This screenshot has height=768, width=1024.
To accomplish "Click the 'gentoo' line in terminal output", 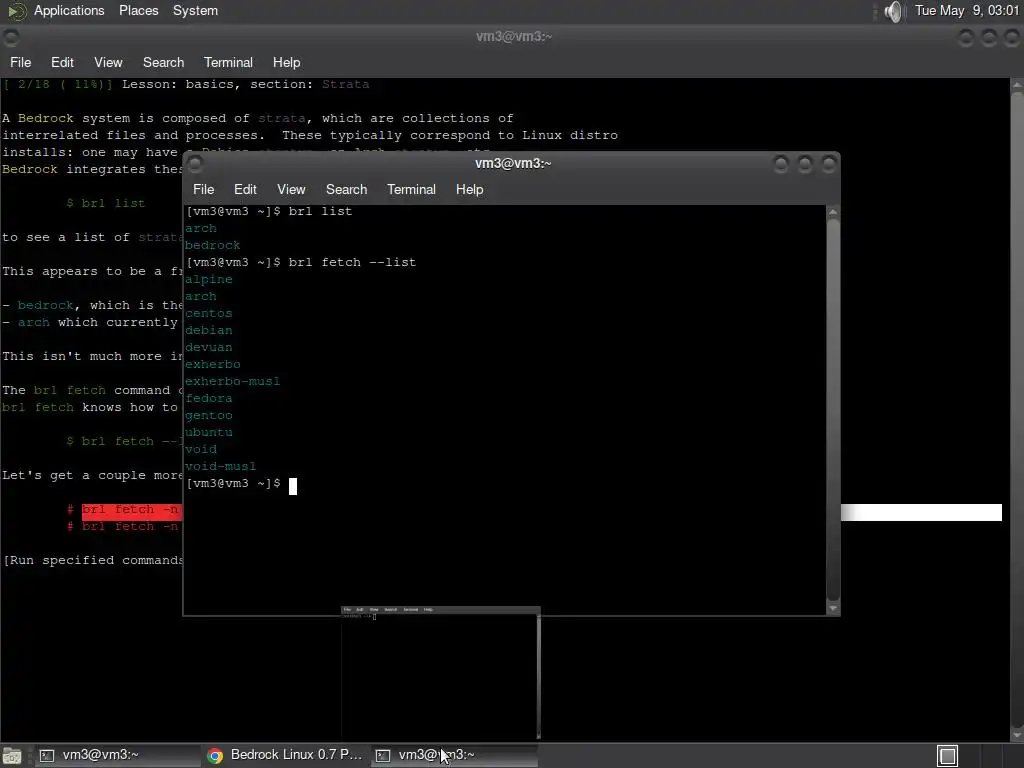I will [208, 415].
